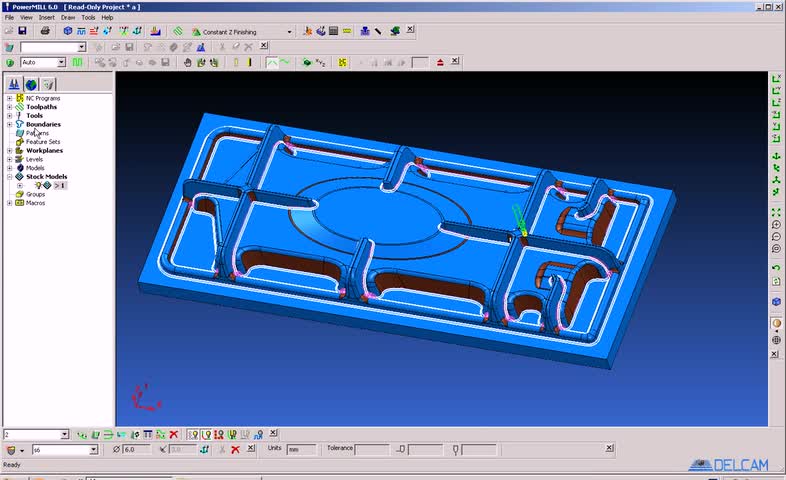The width and height of the screenshot is (786, 480).
Task: Open the third explorer tab with sketch icon
Action: click(48, 84)
